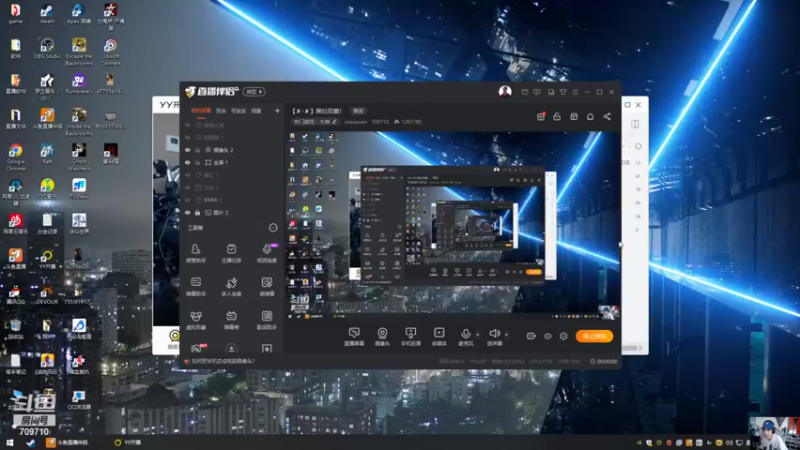Image resolution: width=800 pixels, height=450 pixels.
Task: Hide the 全屏 1 source layer
Action: [x=187, y=163]
